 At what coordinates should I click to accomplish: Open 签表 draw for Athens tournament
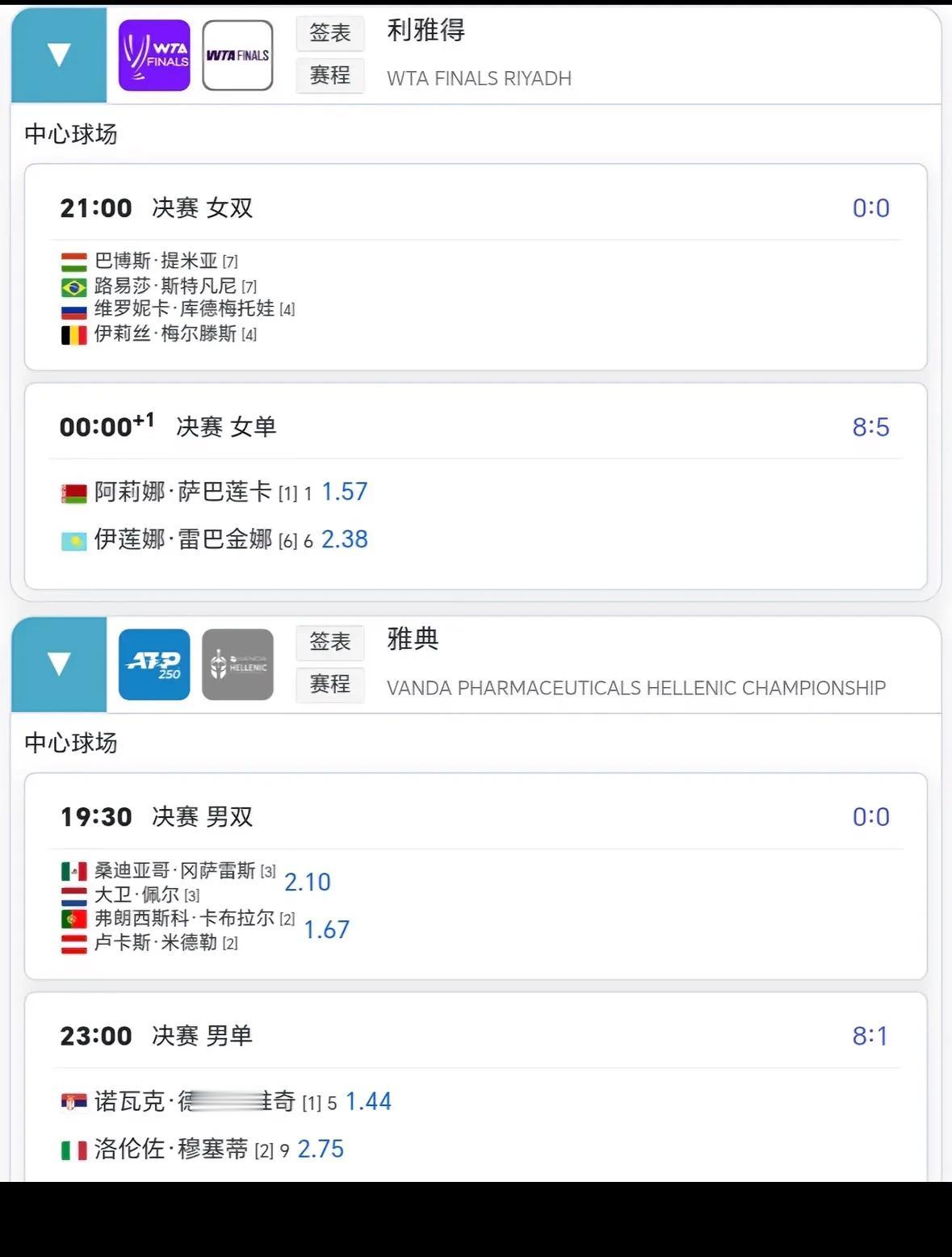[x=329, y=642]
